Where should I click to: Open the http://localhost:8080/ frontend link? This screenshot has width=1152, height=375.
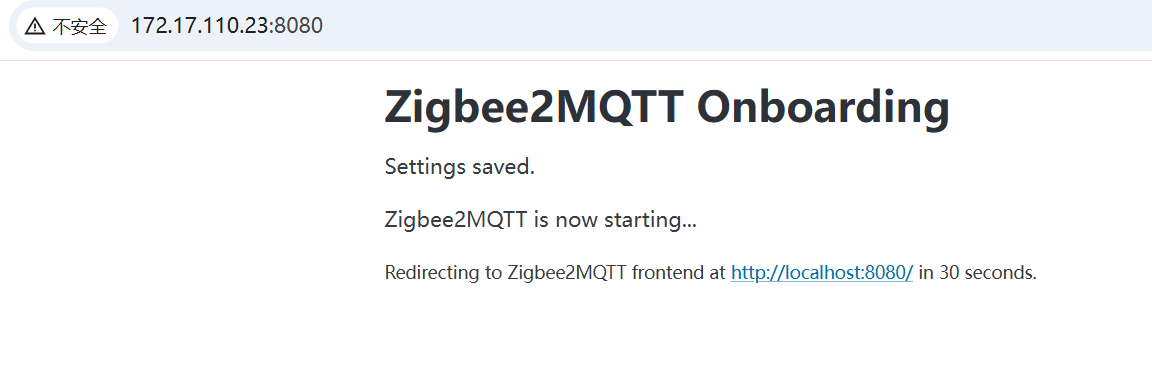(821, 273)
